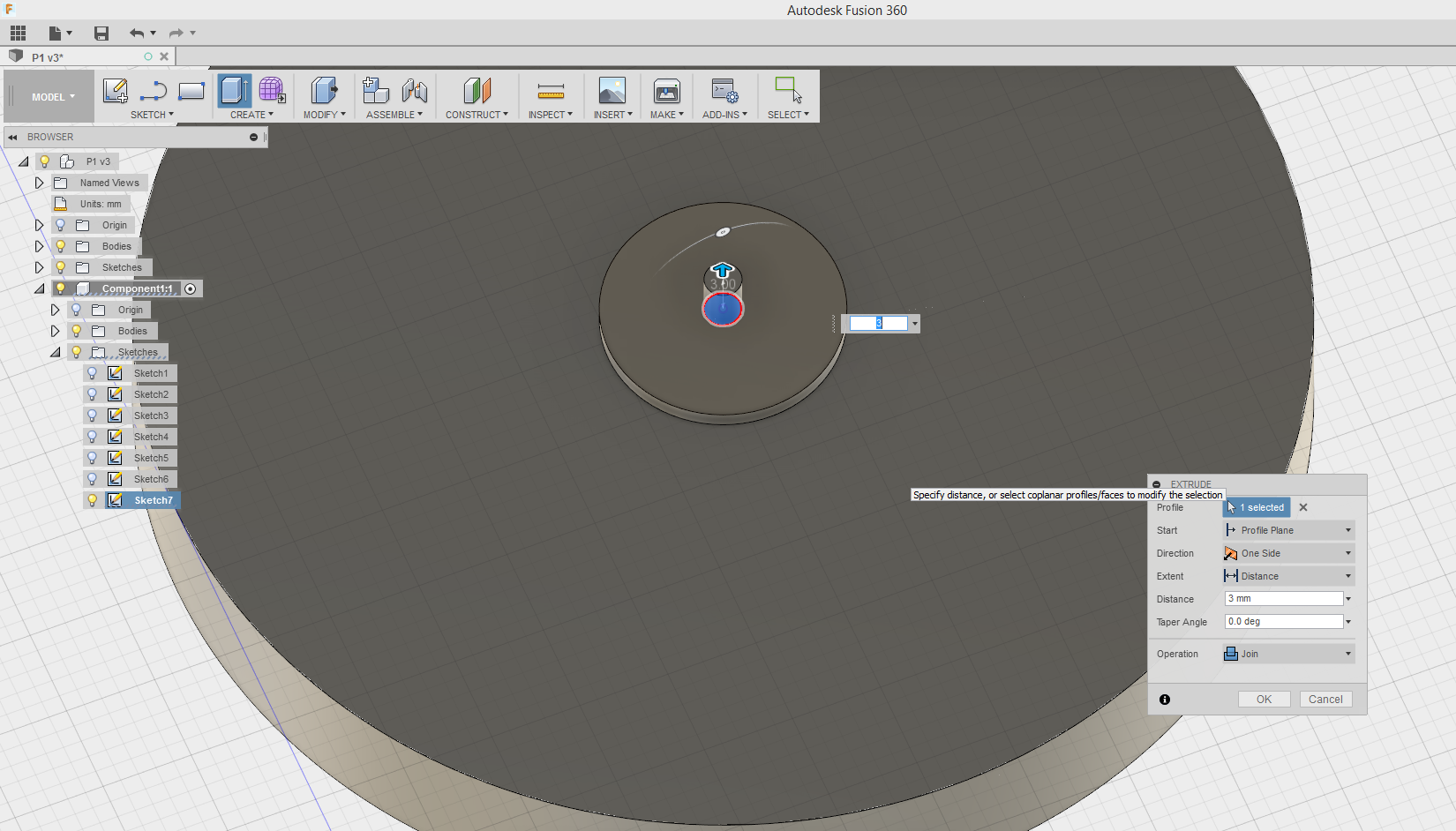Click the Distance 3 mm input field
Viewport: 1456px width, 831px height.
(1284, 599)
